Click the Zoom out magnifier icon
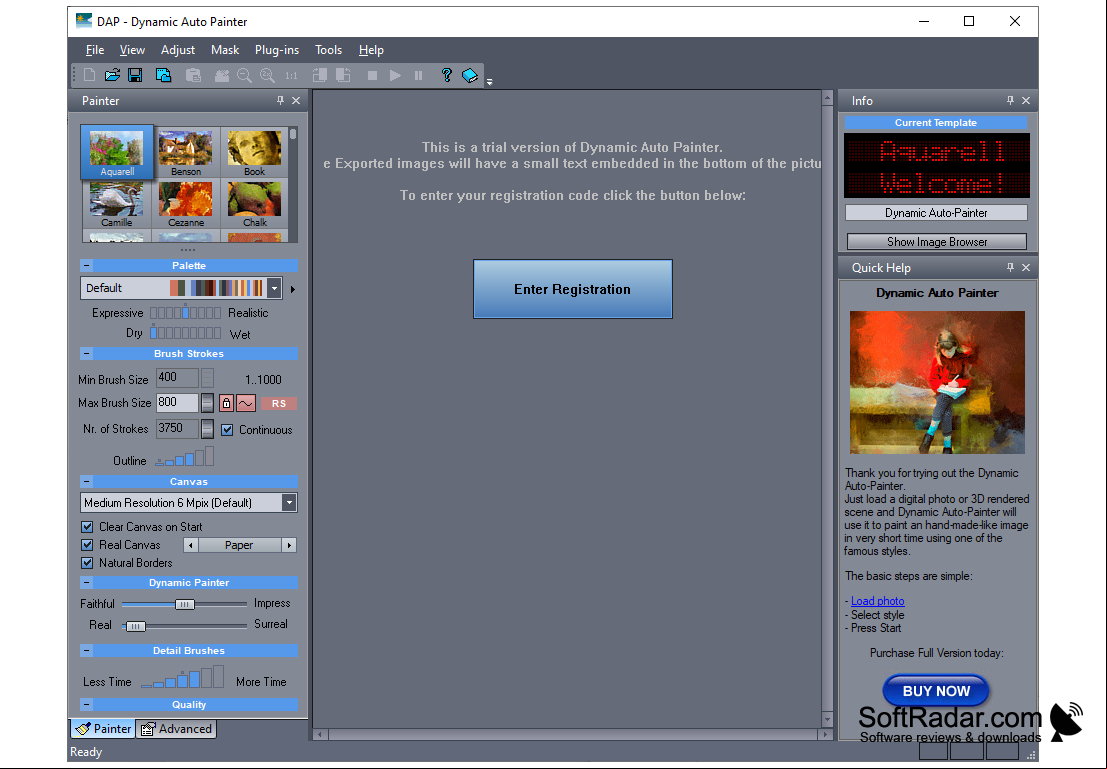Image resolution: width=1107 pixels, height=769 pixels. click(x=244, y=75)
